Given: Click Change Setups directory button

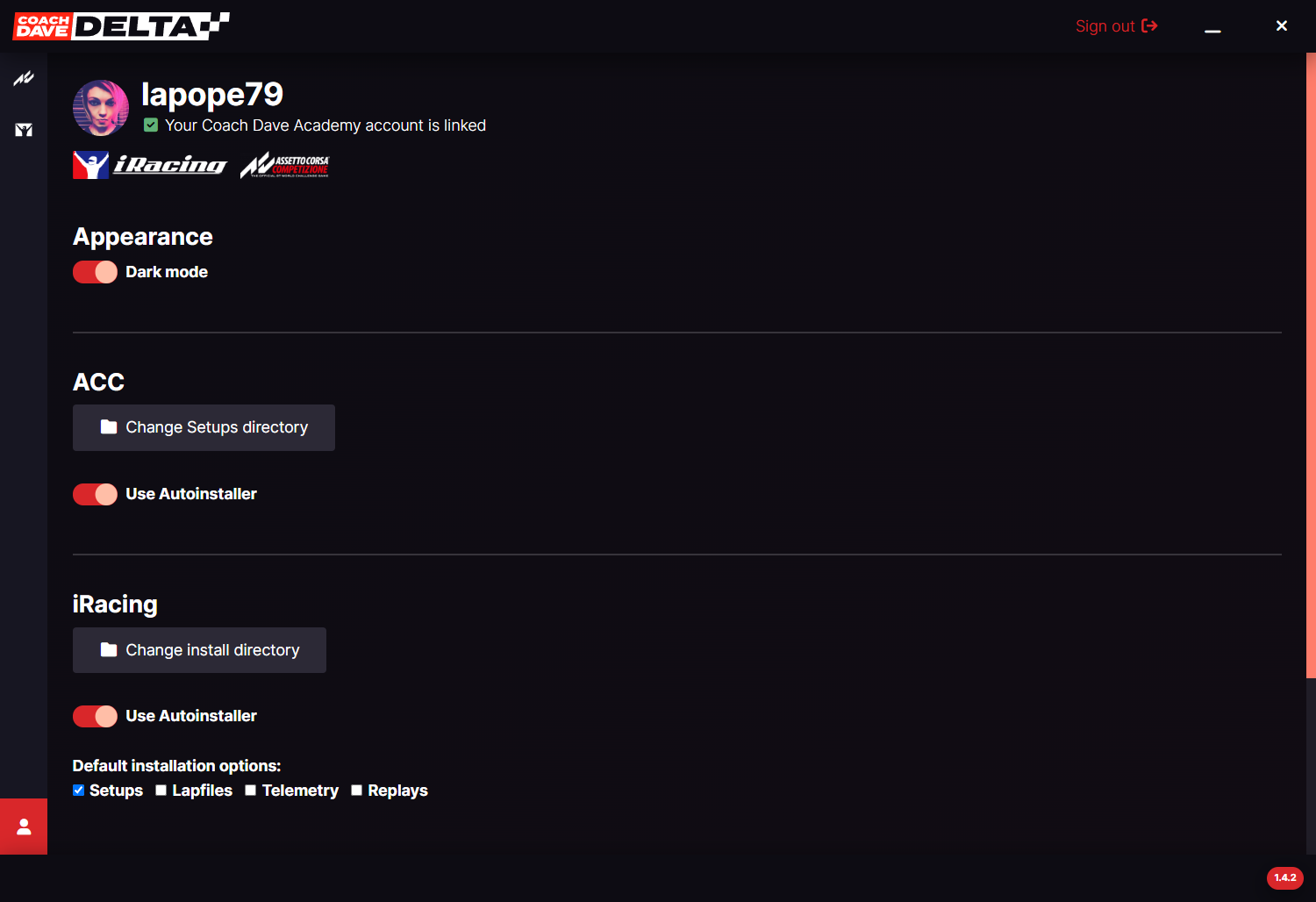Looking at the screenshot, I should [204, 427].
